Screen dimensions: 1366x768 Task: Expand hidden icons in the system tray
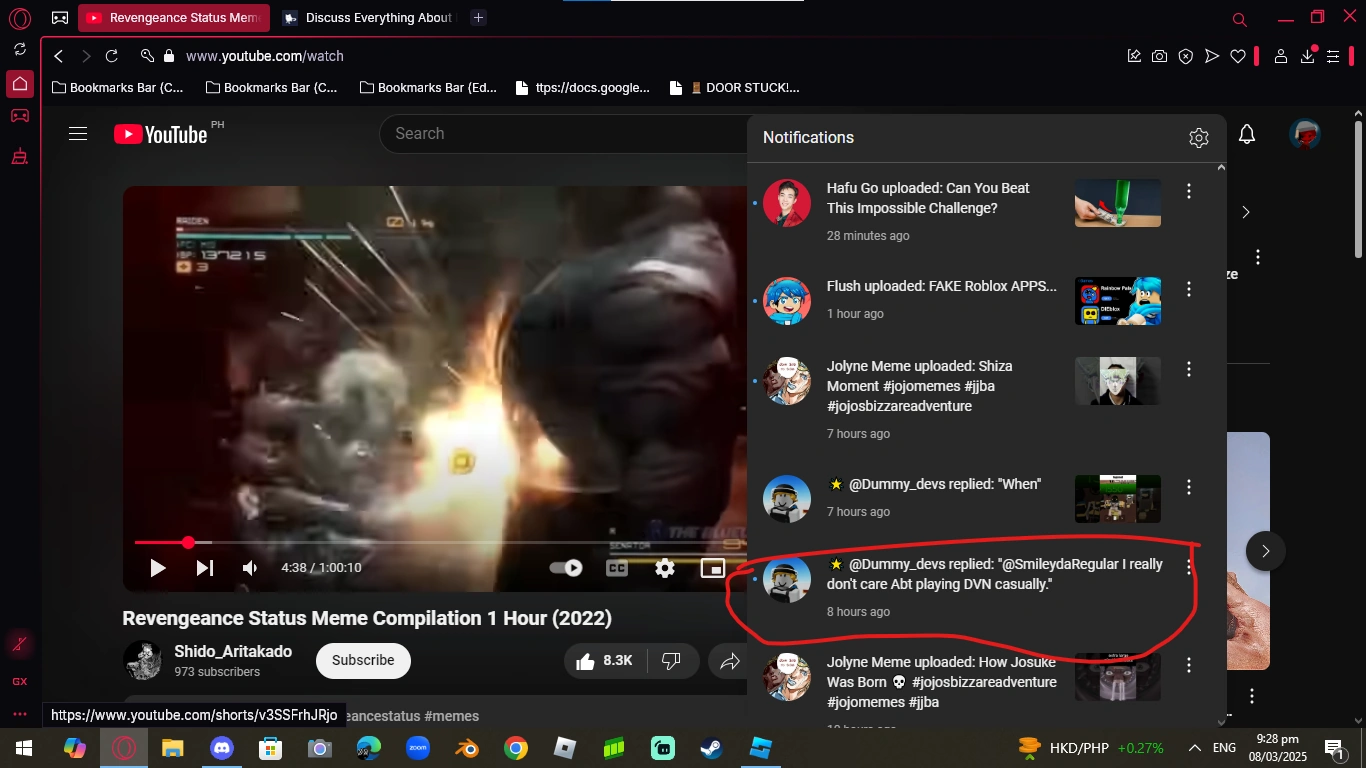coord(1194,747)
